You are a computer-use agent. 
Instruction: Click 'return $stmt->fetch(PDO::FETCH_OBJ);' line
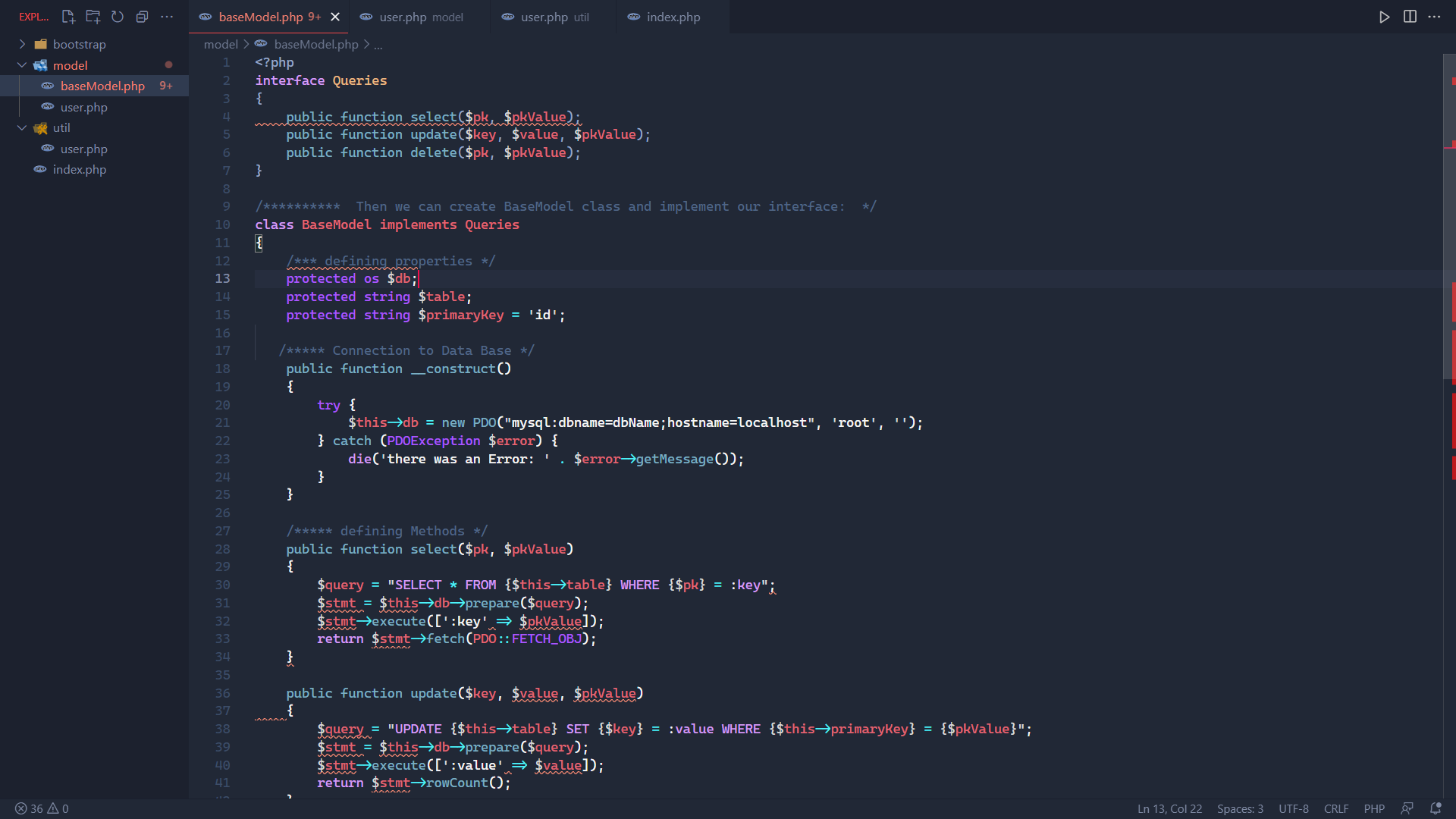tap(457, 639)
